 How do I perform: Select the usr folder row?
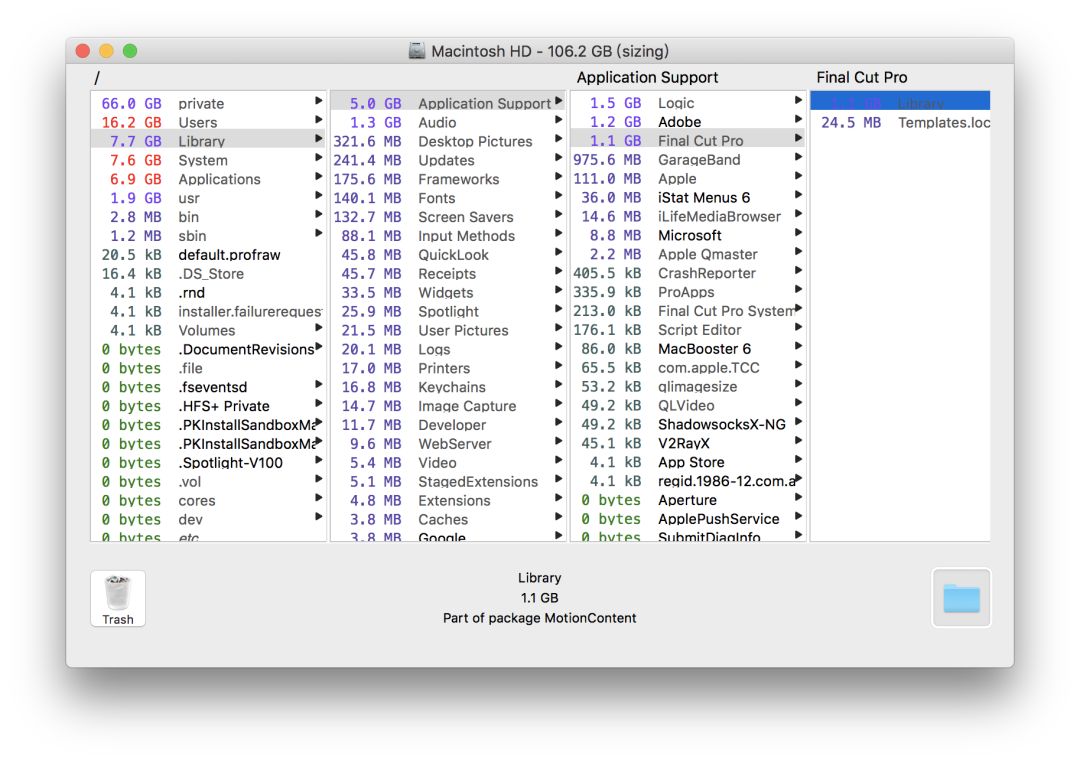pyautogui.click(x=209, y=198)
